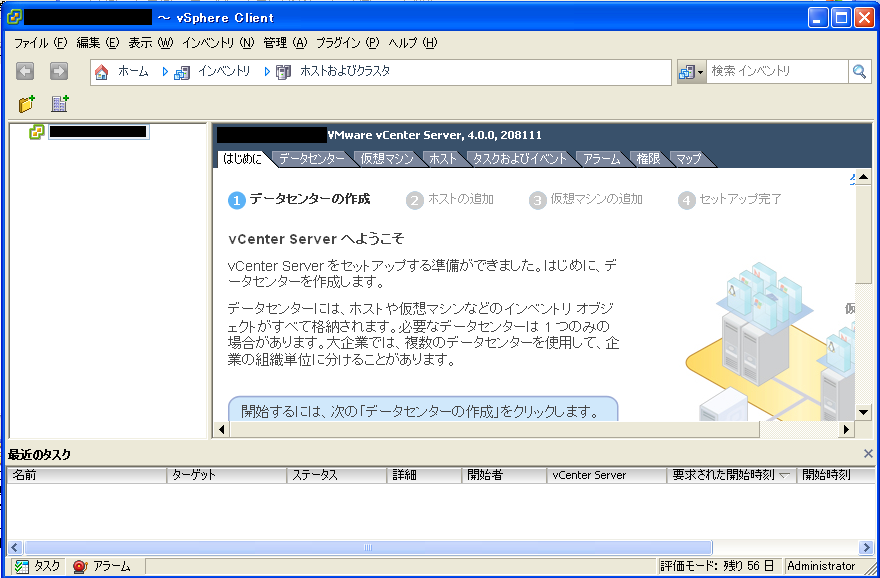Click the tasks panel horizontal scrollbar thumb
The height and width of the screenshot is (578, 880).
coord(368,547)
